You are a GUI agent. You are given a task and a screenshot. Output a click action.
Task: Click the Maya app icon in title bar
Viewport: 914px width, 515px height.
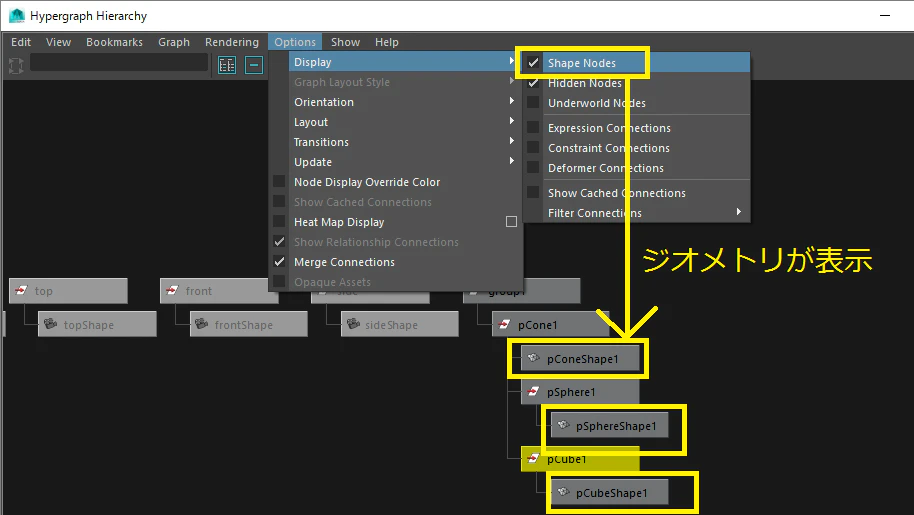coord(17,16)
